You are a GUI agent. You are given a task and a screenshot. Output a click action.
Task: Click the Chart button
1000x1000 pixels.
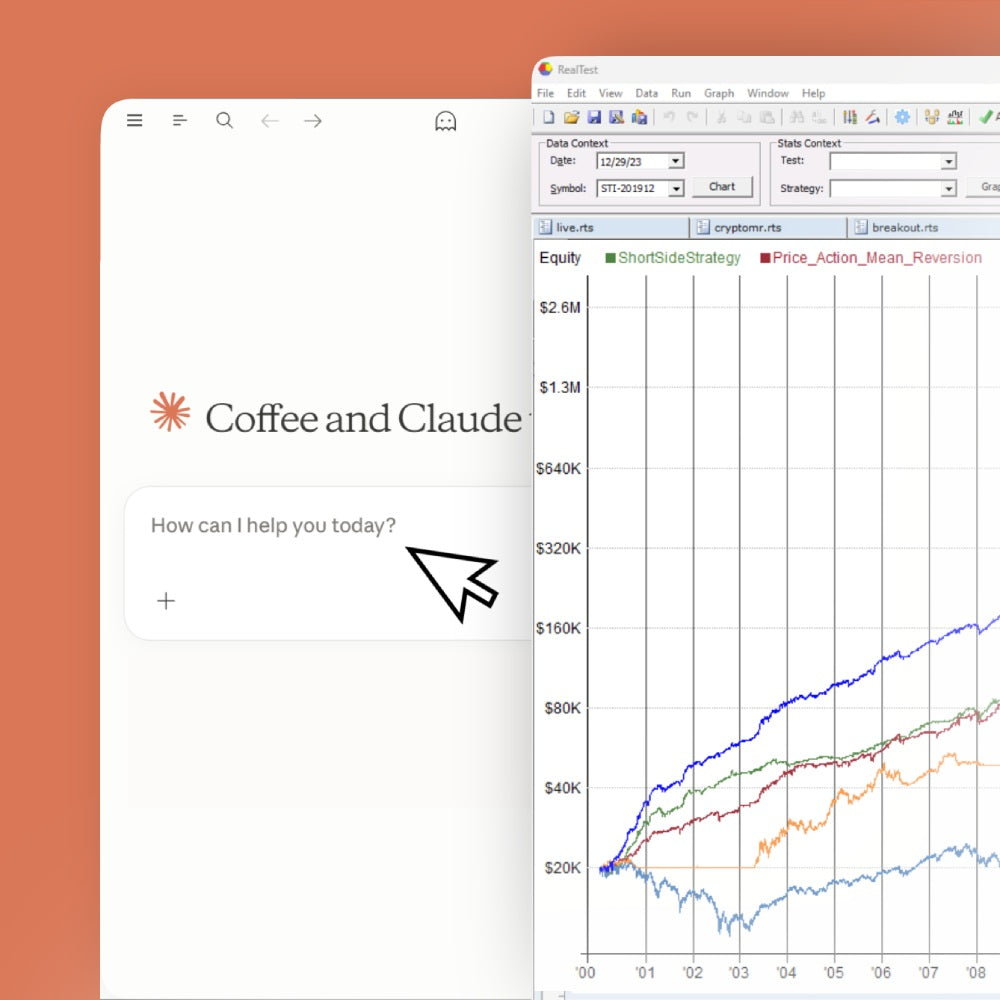click(722, 187)
